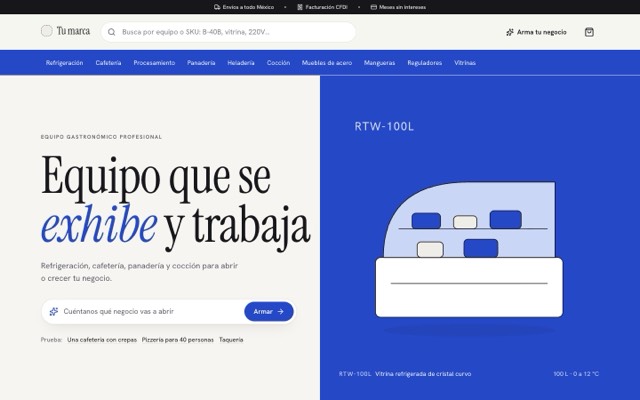The width and height of the screenshot is (640, 400).
Task: Click the truck icon for Envíos a todo México
Action: point(217,7)
